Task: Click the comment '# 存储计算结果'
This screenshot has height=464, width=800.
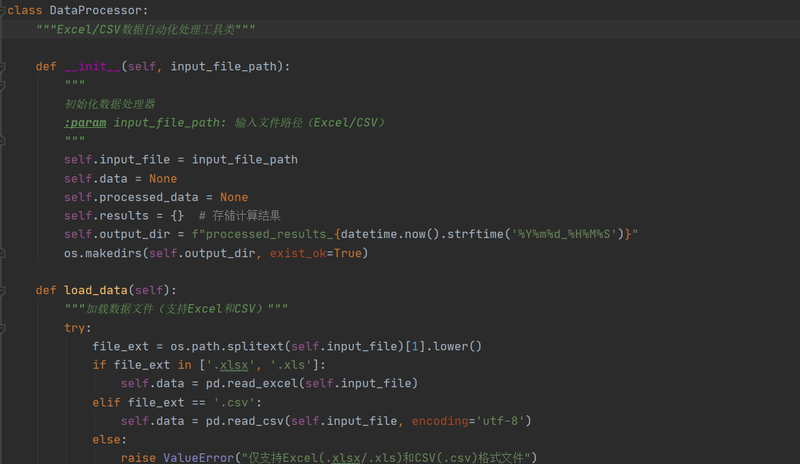Action: pos(239,215)
